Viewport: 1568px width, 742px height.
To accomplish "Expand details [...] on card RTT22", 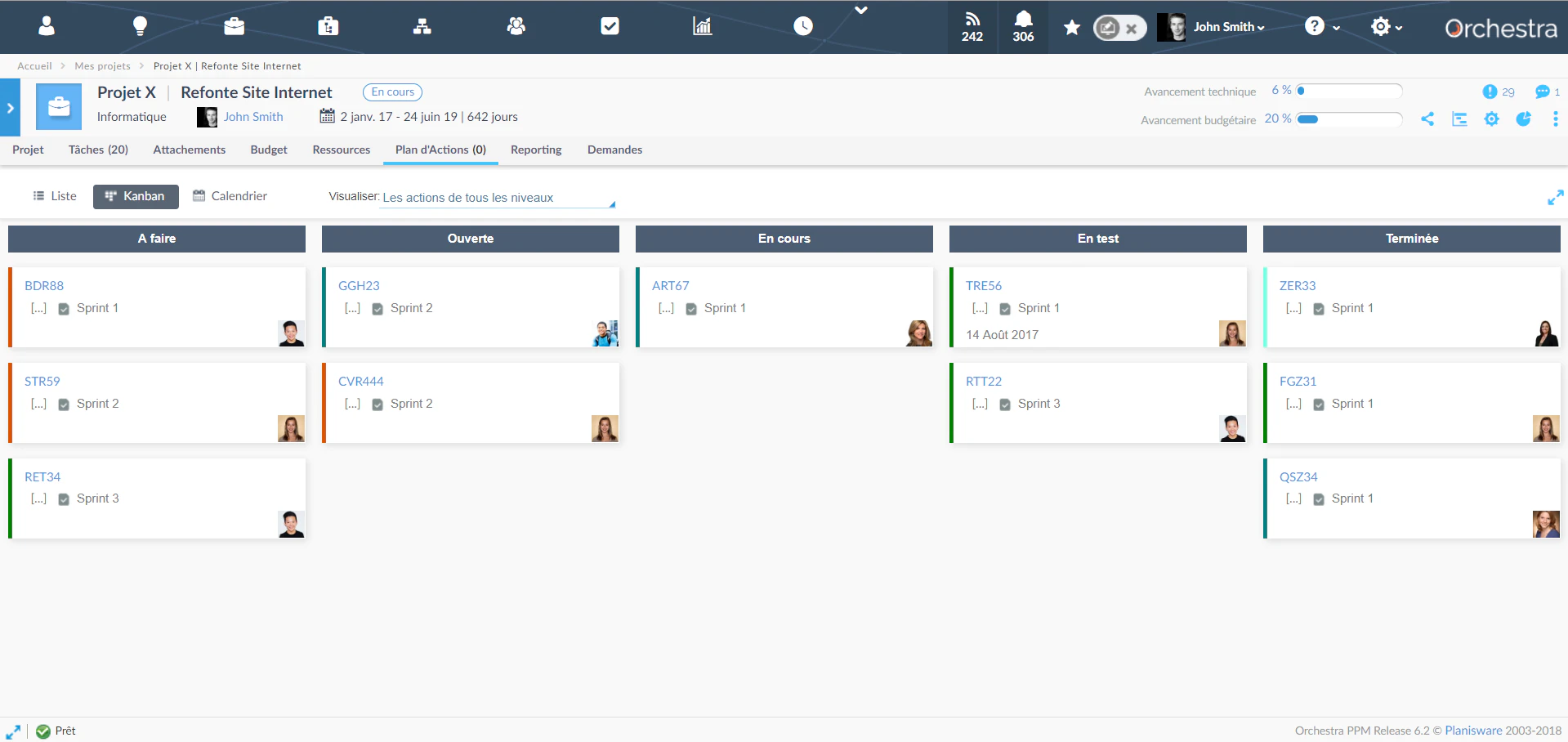I will [x=980, y=404].
